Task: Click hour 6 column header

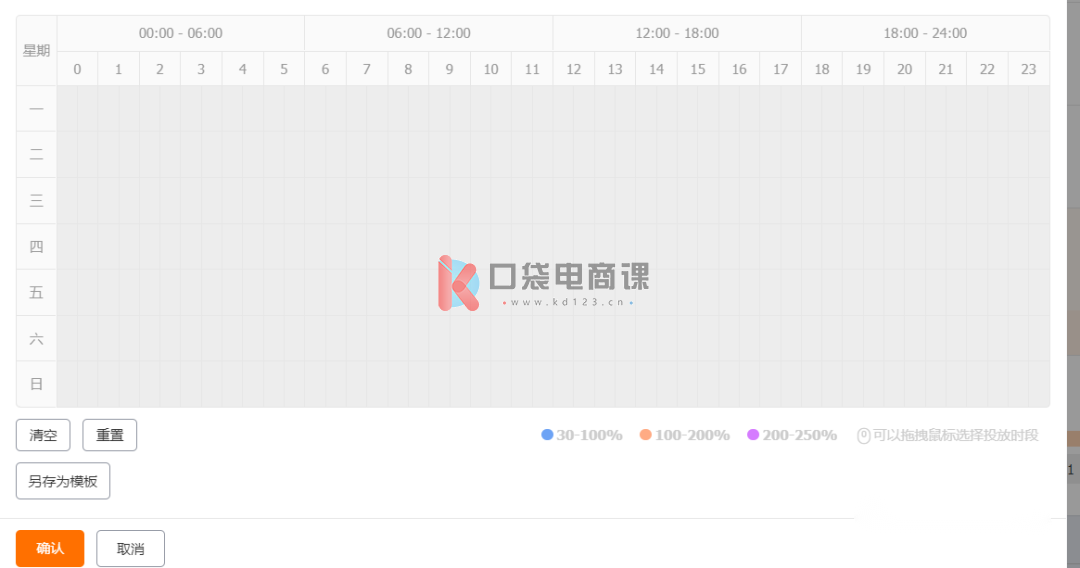Action: (325, 69)
